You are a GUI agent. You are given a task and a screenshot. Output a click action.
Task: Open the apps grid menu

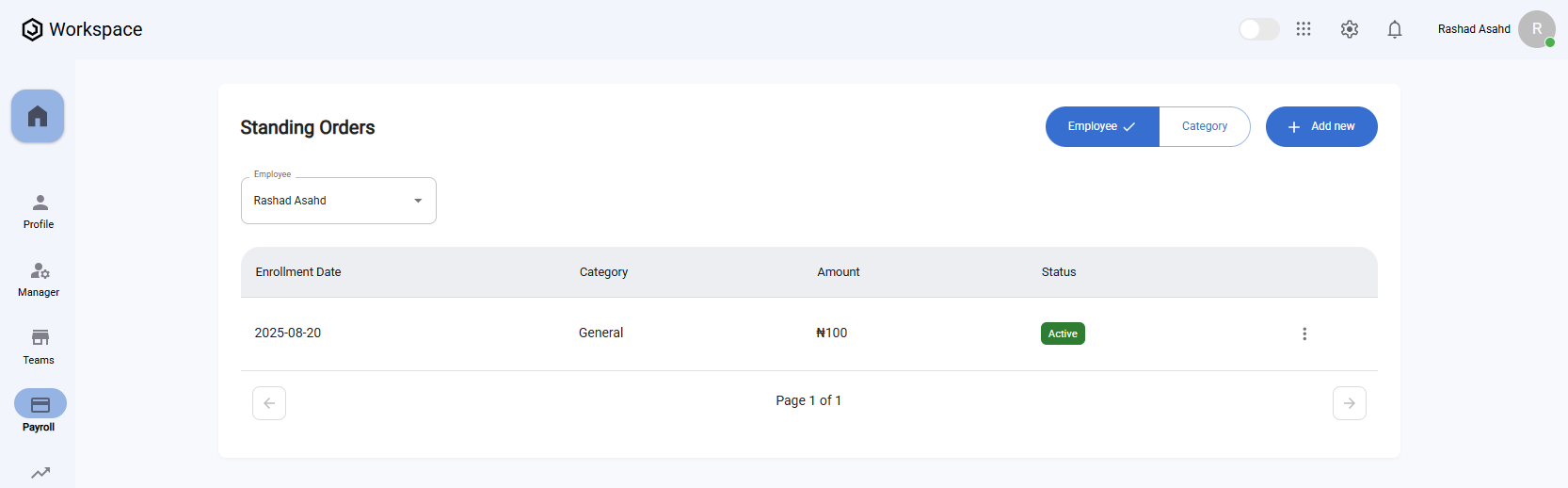pos(1304,29)
